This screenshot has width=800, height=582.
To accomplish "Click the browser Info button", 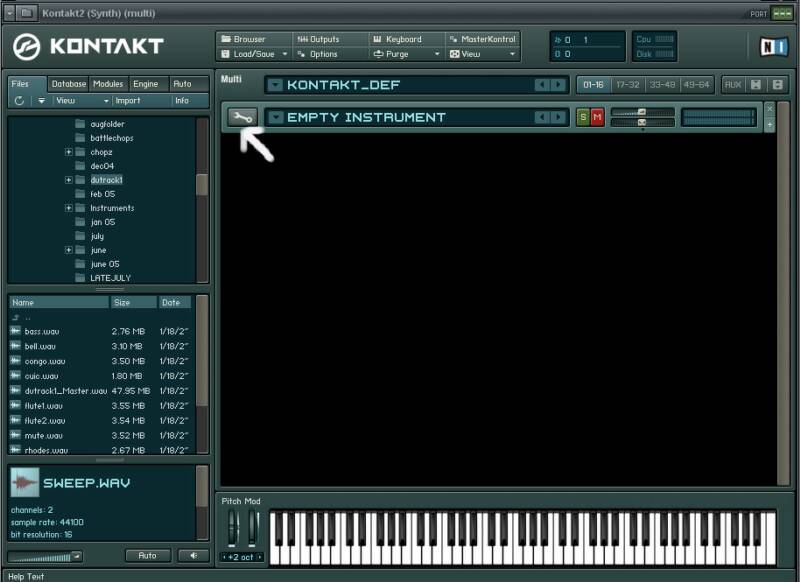I will coord(189,101).
